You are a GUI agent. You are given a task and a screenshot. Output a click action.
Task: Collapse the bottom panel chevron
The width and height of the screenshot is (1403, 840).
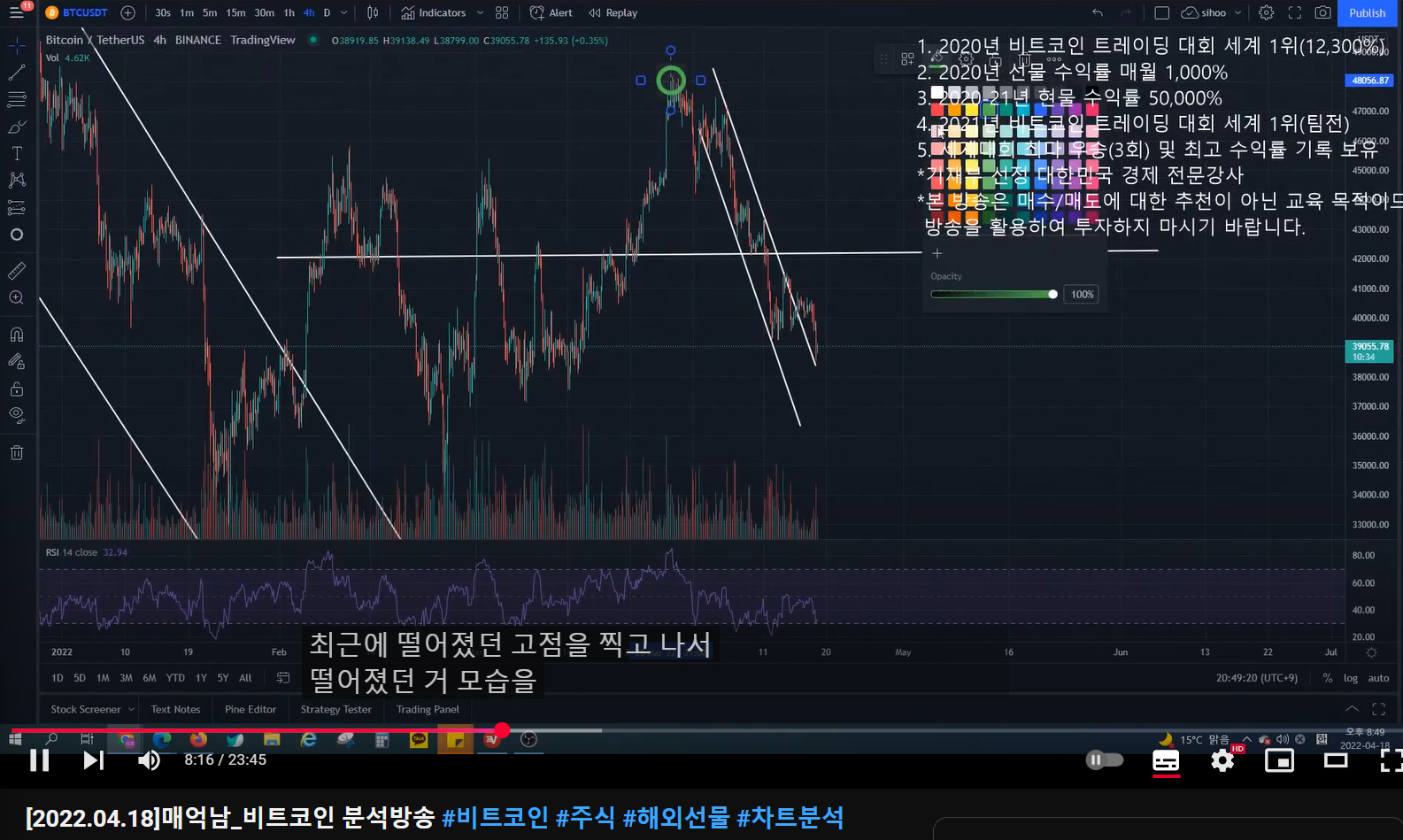pyautogui.click(x=1352, y=709)
